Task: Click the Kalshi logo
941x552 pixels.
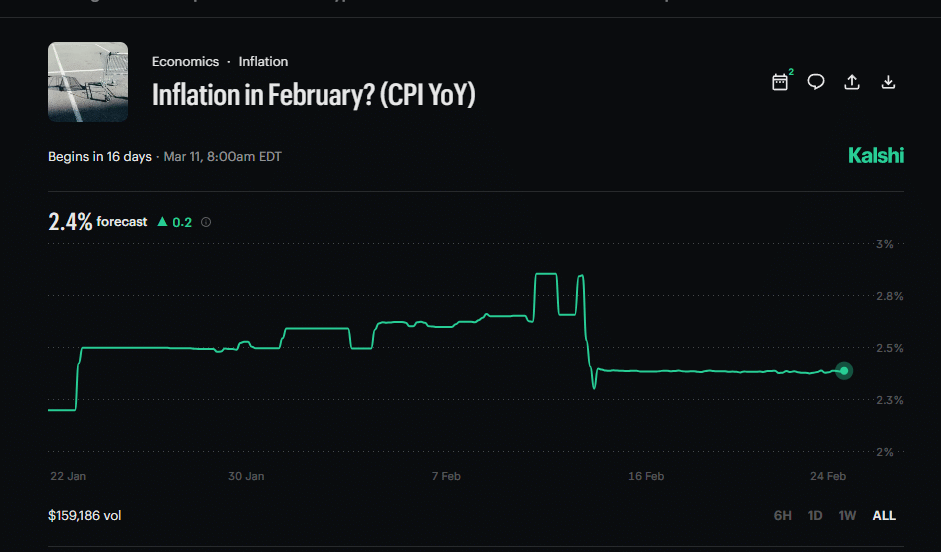Action: [875, 155]
